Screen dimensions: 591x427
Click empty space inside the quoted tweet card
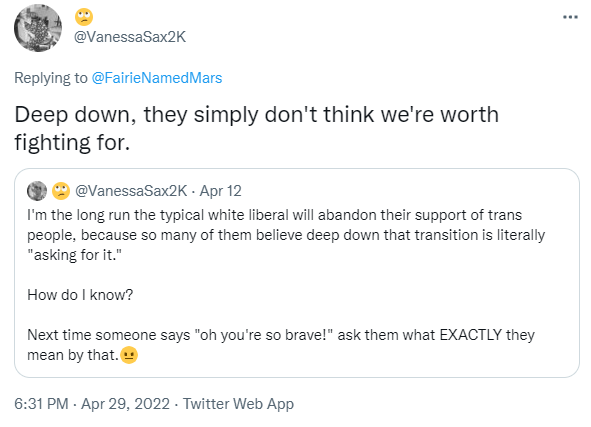point(377,294)
